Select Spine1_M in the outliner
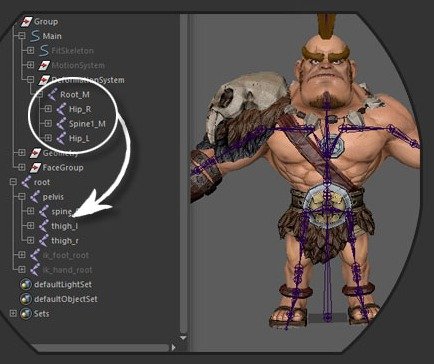This screenshot has width=434, height=364. coord(87,124)
